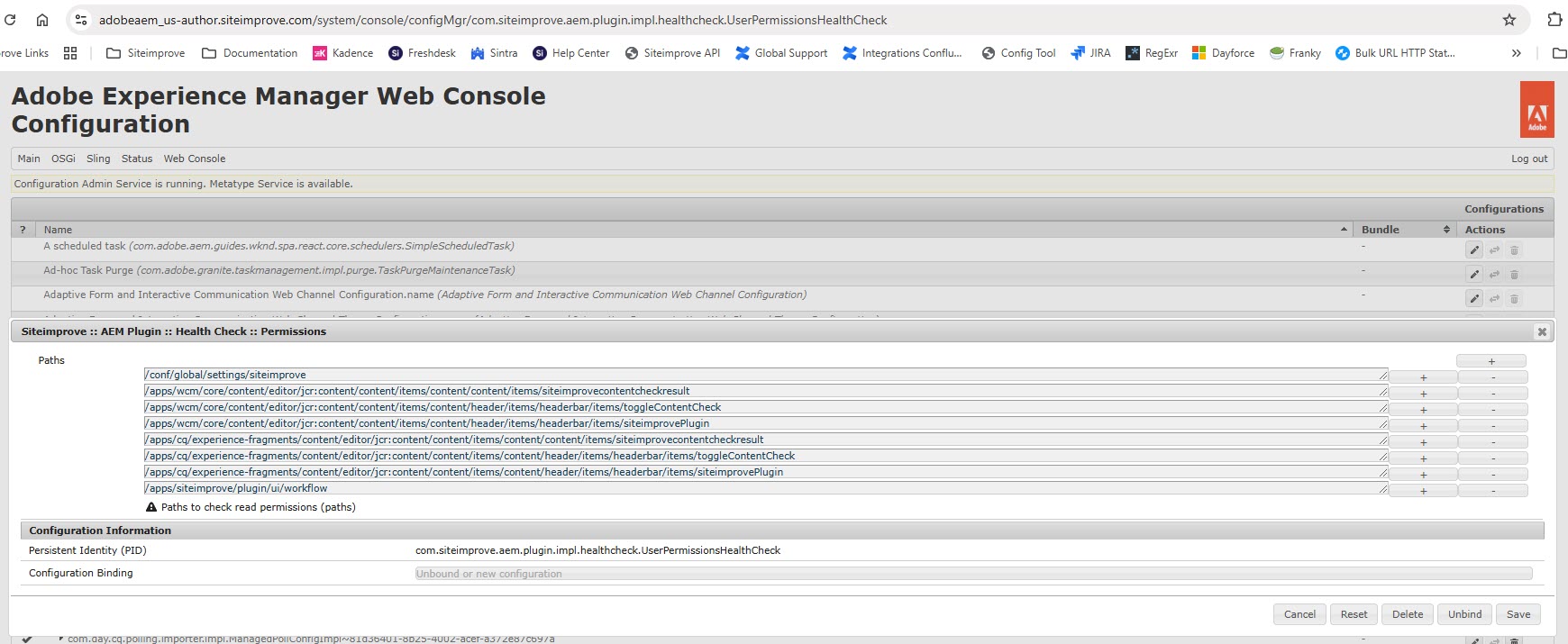Open the RegExr bookmark
The image size is (1568, 644).
pos(1152,53)
